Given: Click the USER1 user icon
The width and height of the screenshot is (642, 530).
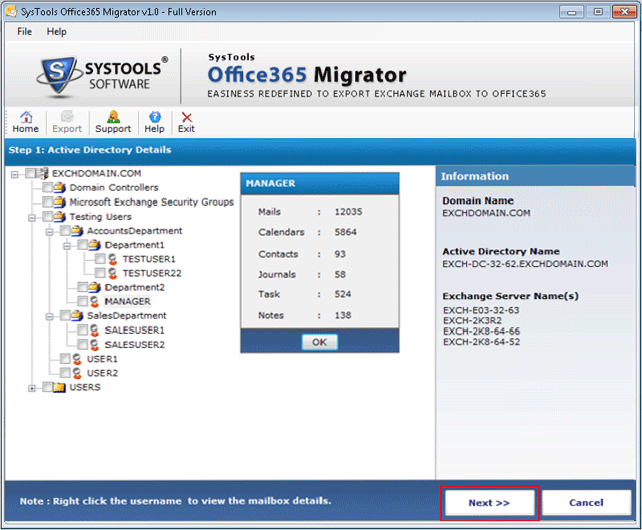Looking at the screenshot, I should tap(77, 359).
